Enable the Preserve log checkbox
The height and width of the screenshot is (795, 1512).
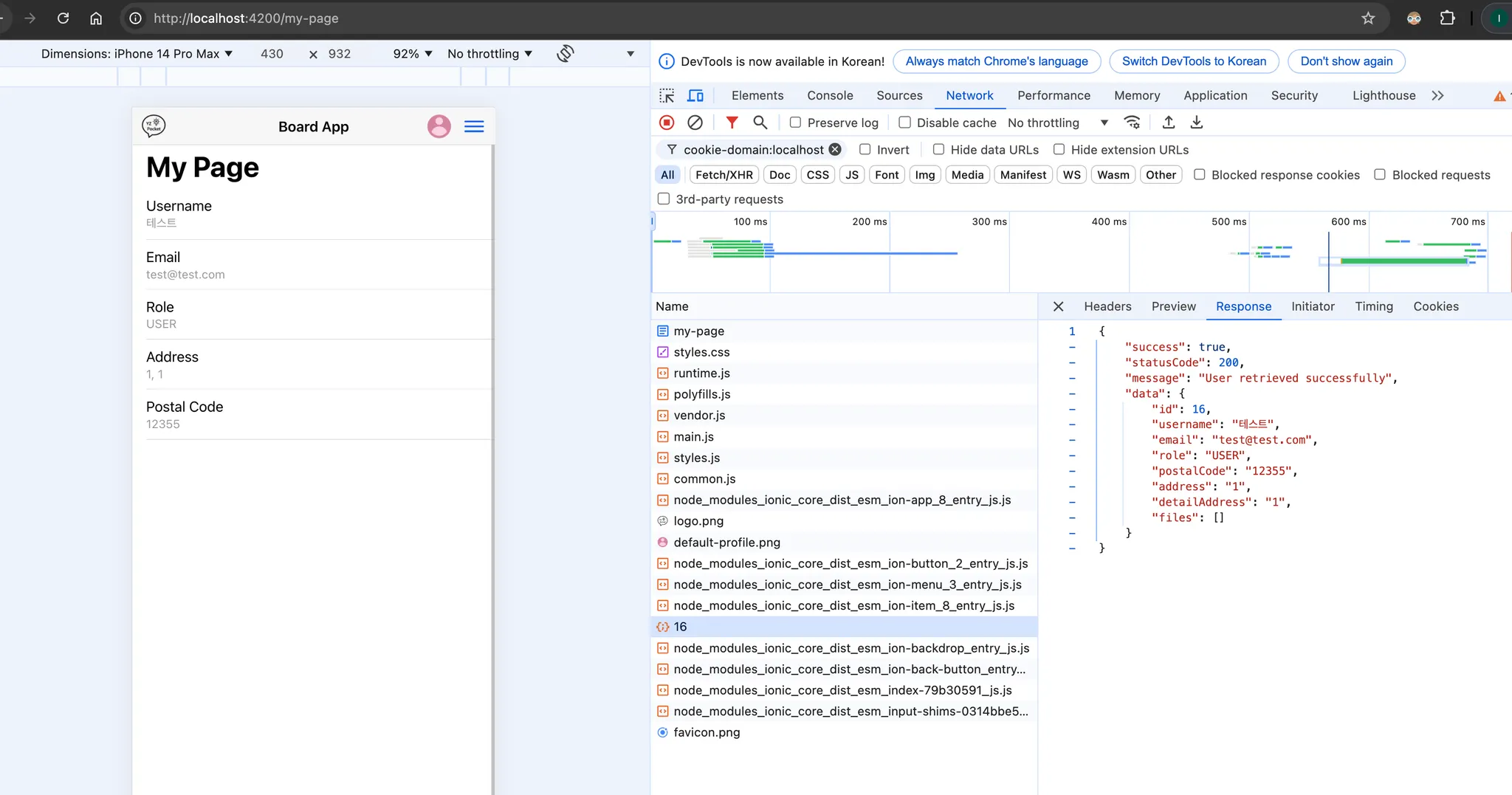[x=795, y=123]
